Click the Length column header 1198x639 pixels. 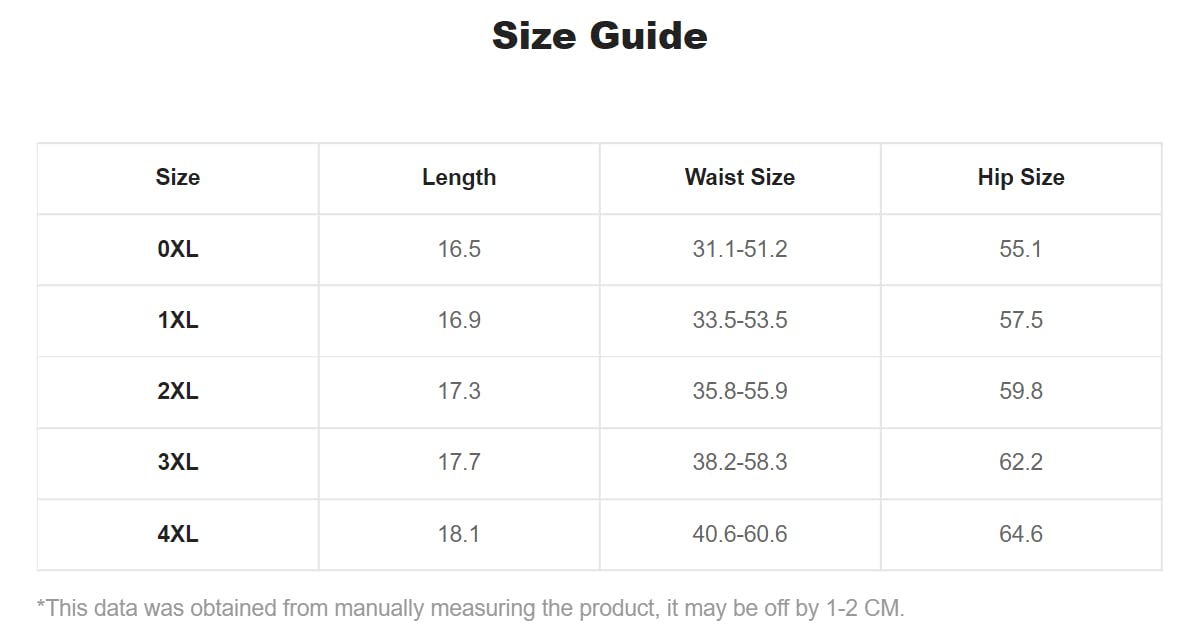pyautogui.click(x=459, y=178)
